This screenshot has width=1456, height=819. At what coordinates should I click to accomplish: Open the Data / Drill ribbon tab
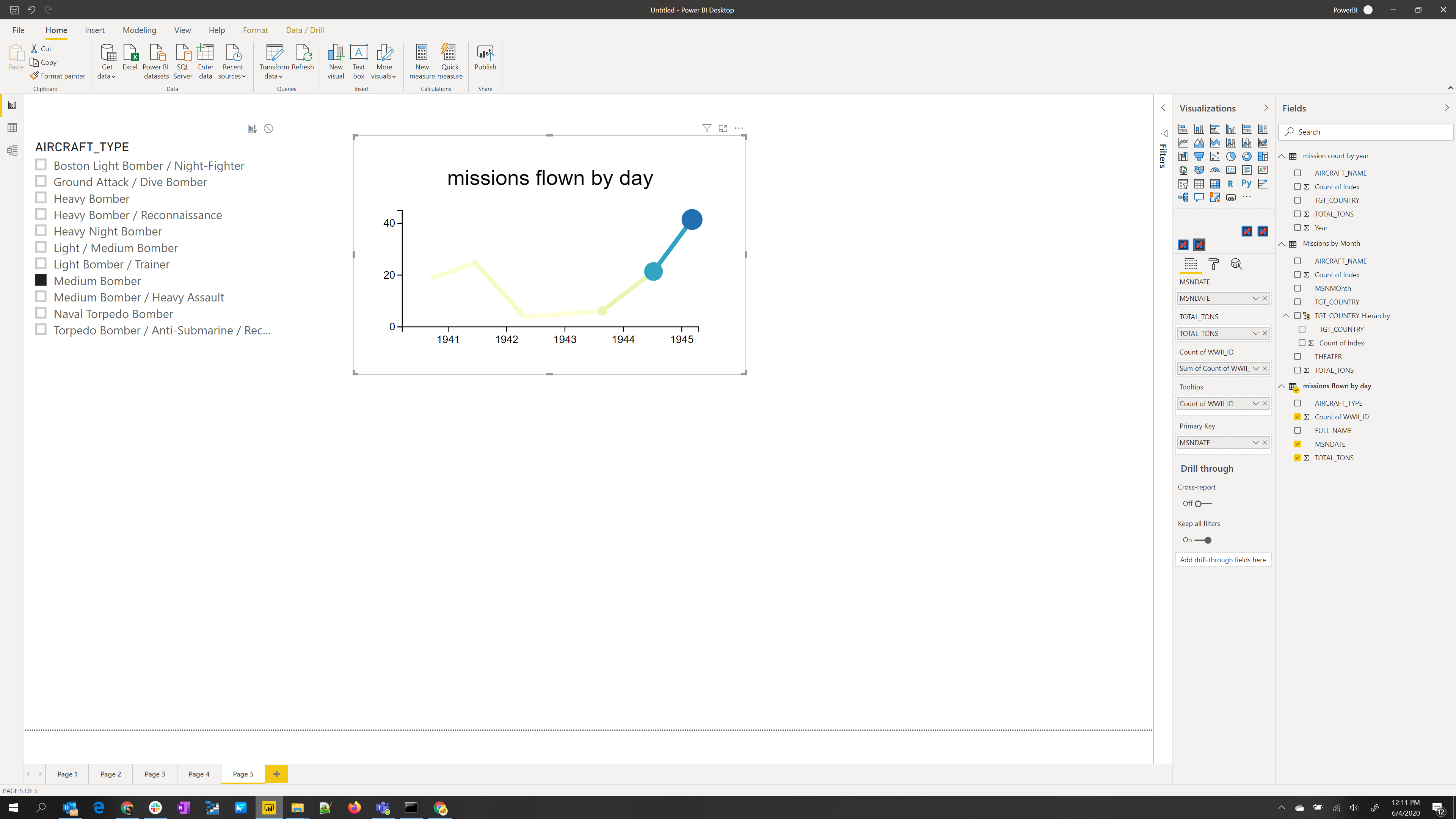tap(304, 30)
